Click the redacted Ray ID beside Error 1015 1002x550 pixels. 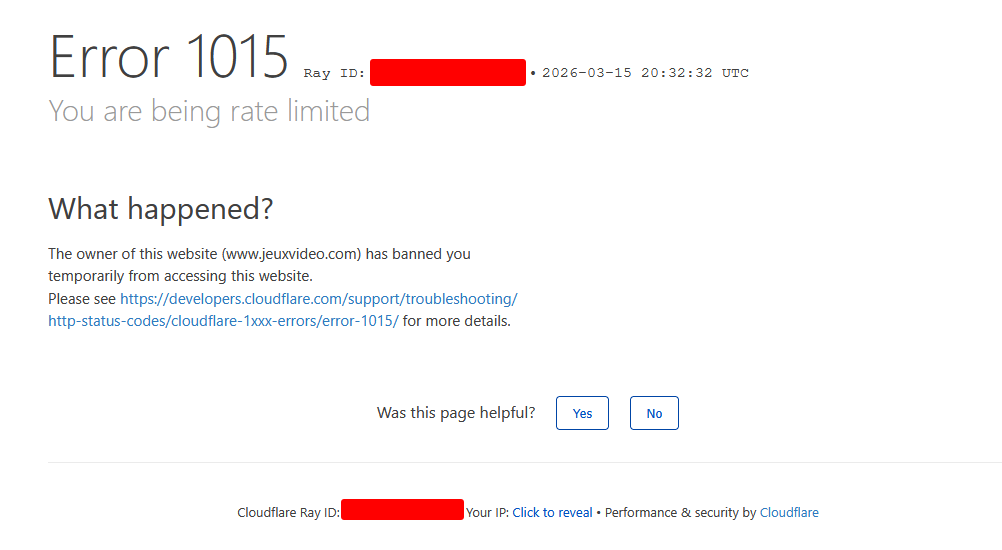tap(447, 73)
